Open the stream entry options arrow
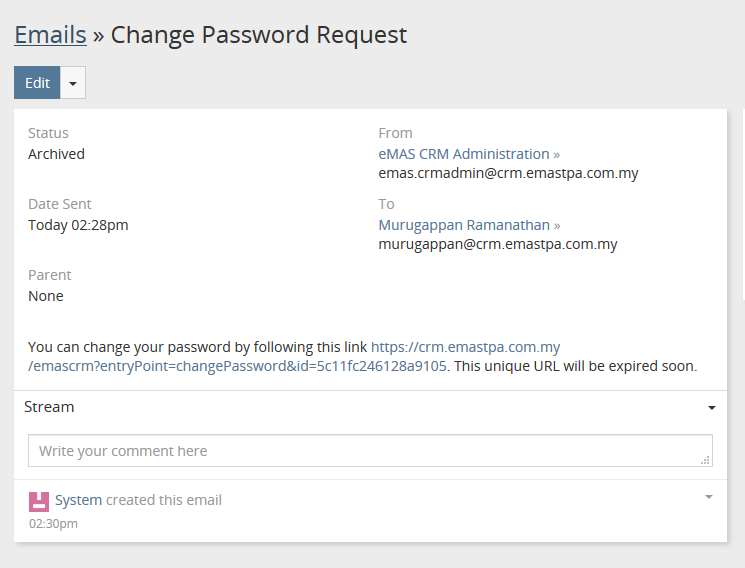The image size is (745, 568). coord(709,497)
